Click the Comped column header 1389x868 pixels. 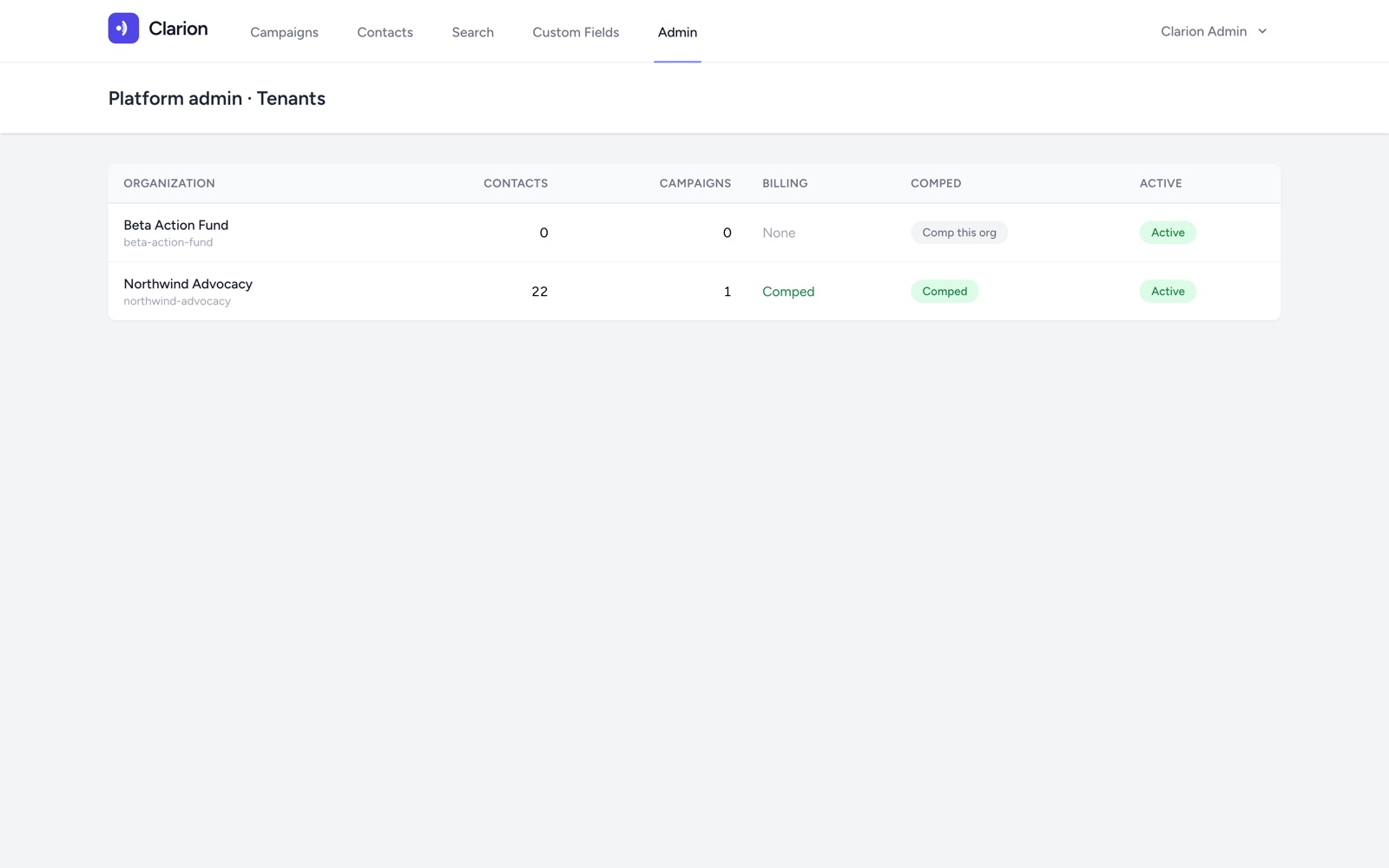pyautogui.click(x=936, y=183)
